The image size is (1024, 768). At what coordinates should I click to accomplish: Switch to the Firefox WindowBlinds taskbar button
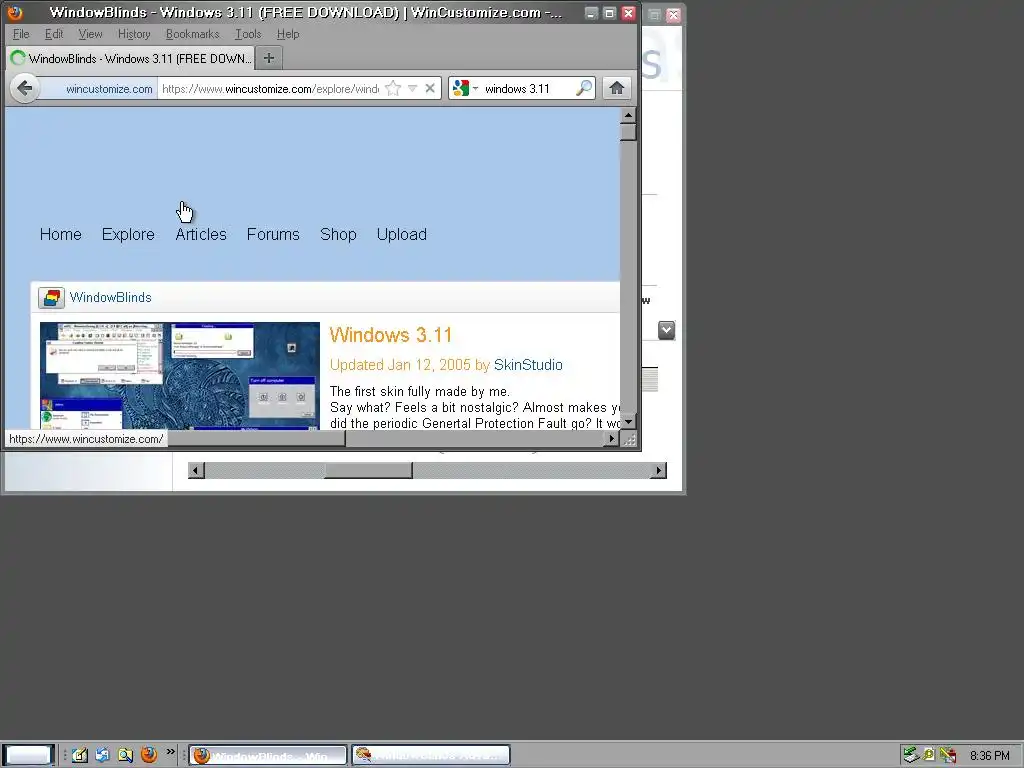pyautogui.click(x=268, y=756)
